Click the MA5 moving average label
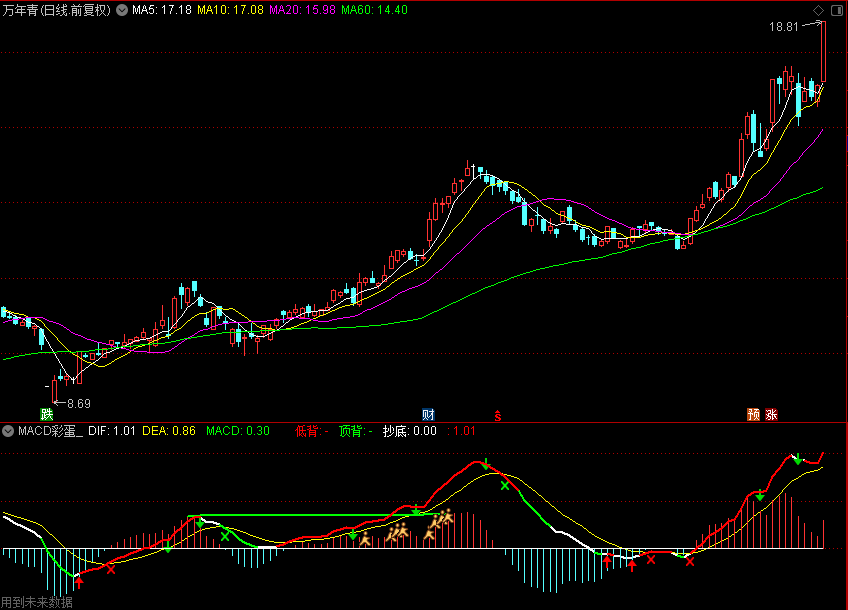848x610 pixels. pos(161,10)
